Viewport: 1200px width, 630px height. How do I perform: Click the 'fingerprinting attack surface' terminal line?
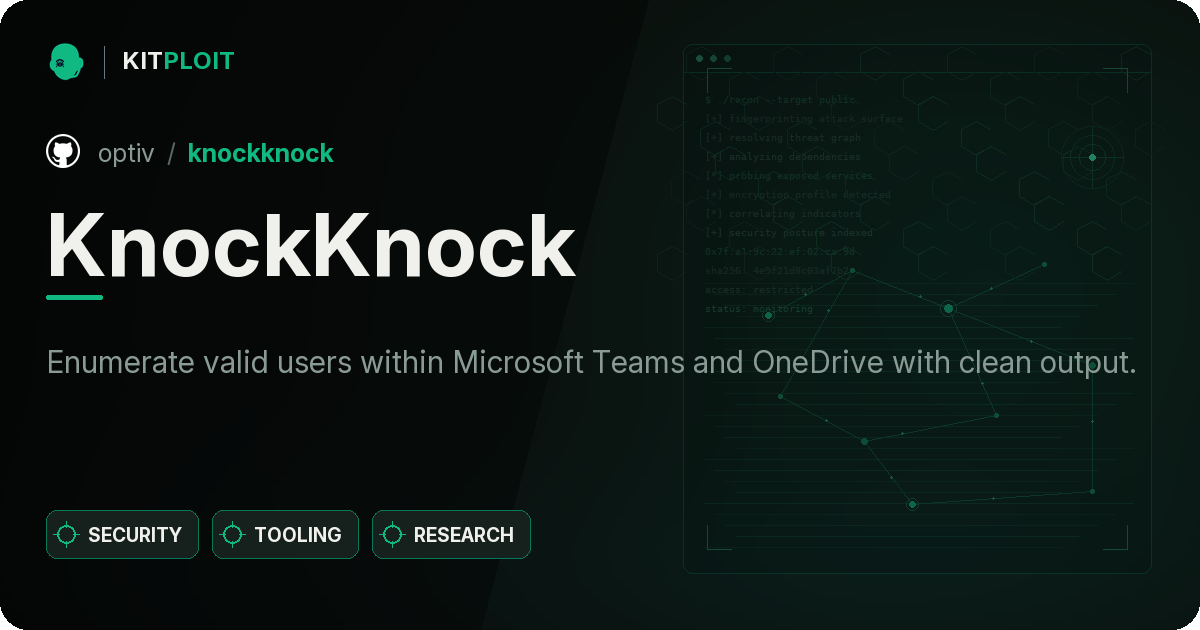(803, 119)
